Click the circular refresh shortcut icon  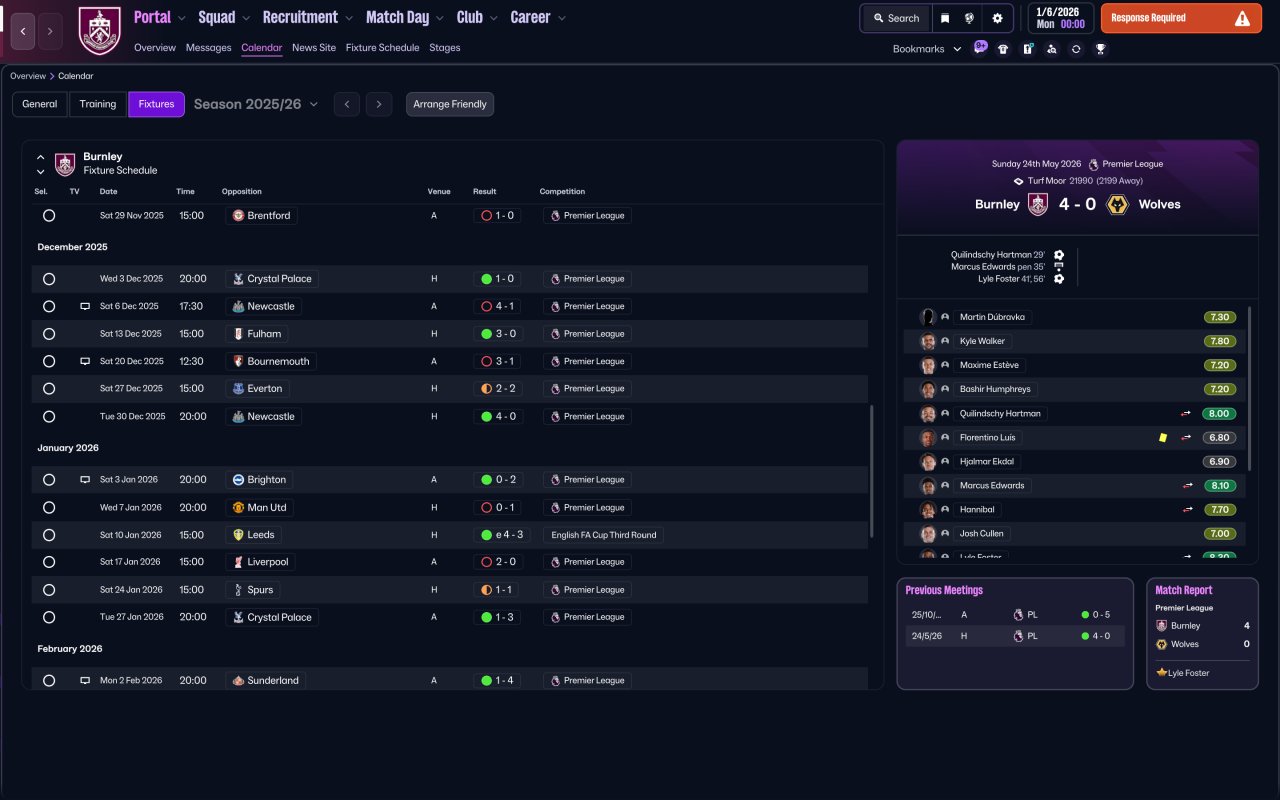1076,49
